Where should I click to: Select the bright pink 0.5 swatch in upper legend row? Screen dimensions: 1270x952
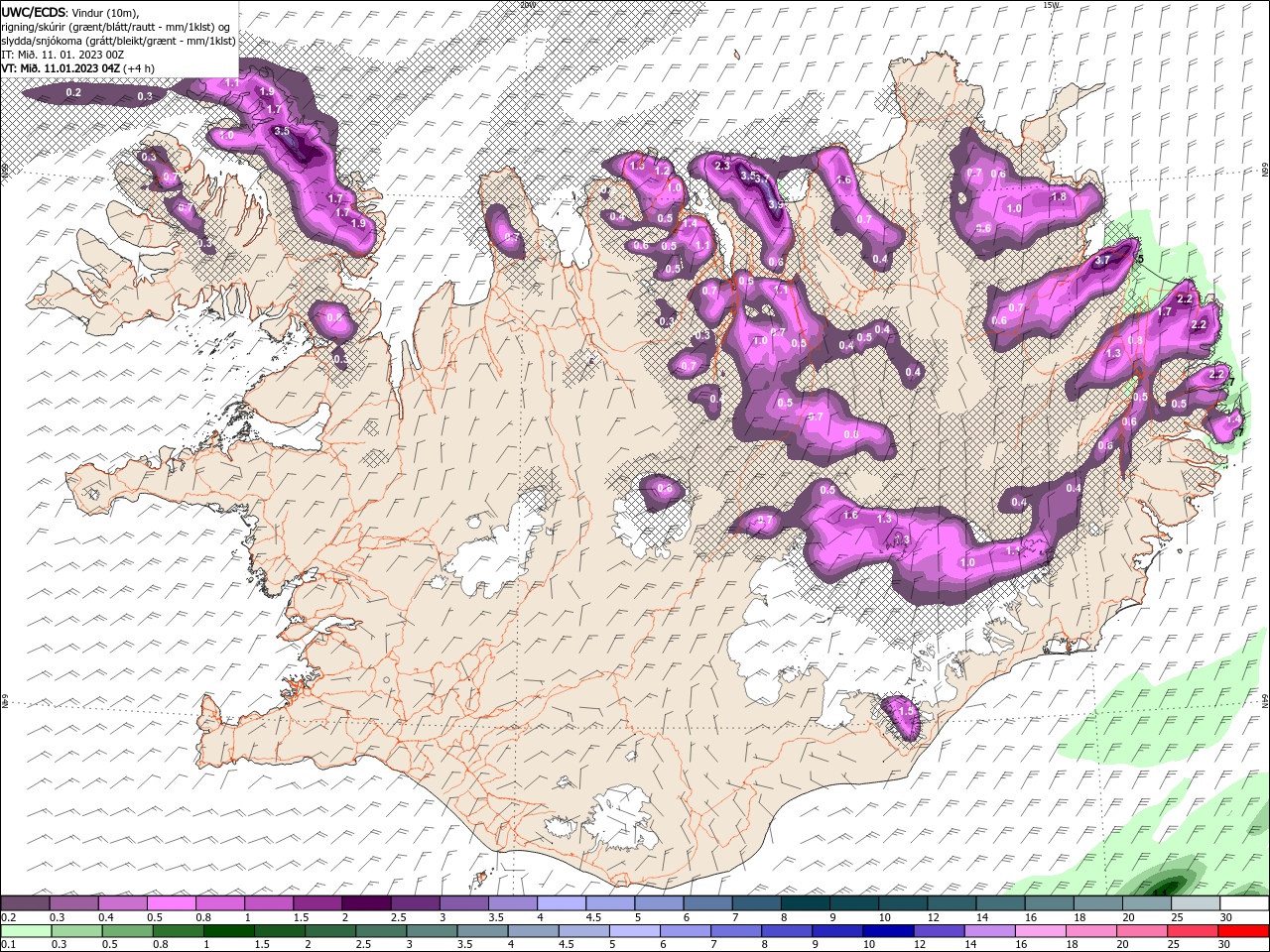coord(171,903)
